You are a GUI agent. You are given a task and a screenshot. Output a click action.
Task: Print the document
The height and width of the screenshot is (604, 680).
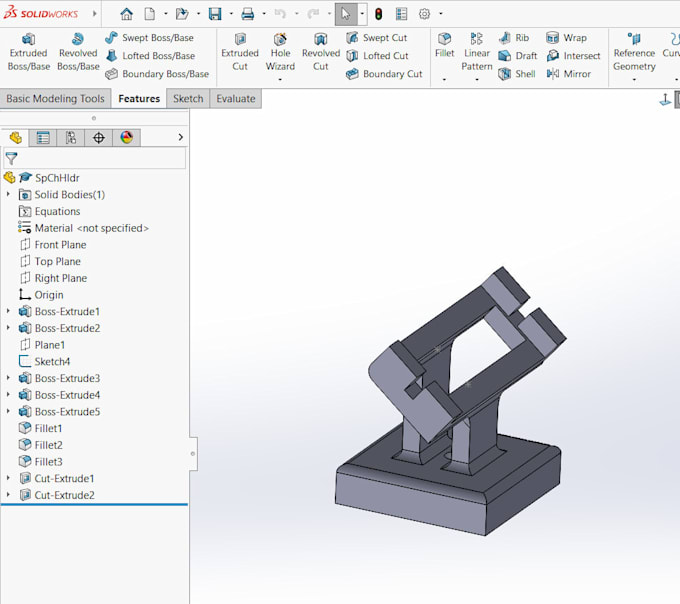248,14
